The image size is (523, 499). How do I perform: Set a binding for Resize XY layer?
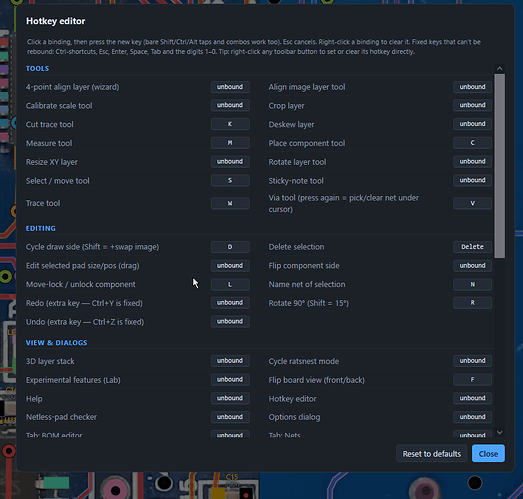pos(230,161)
